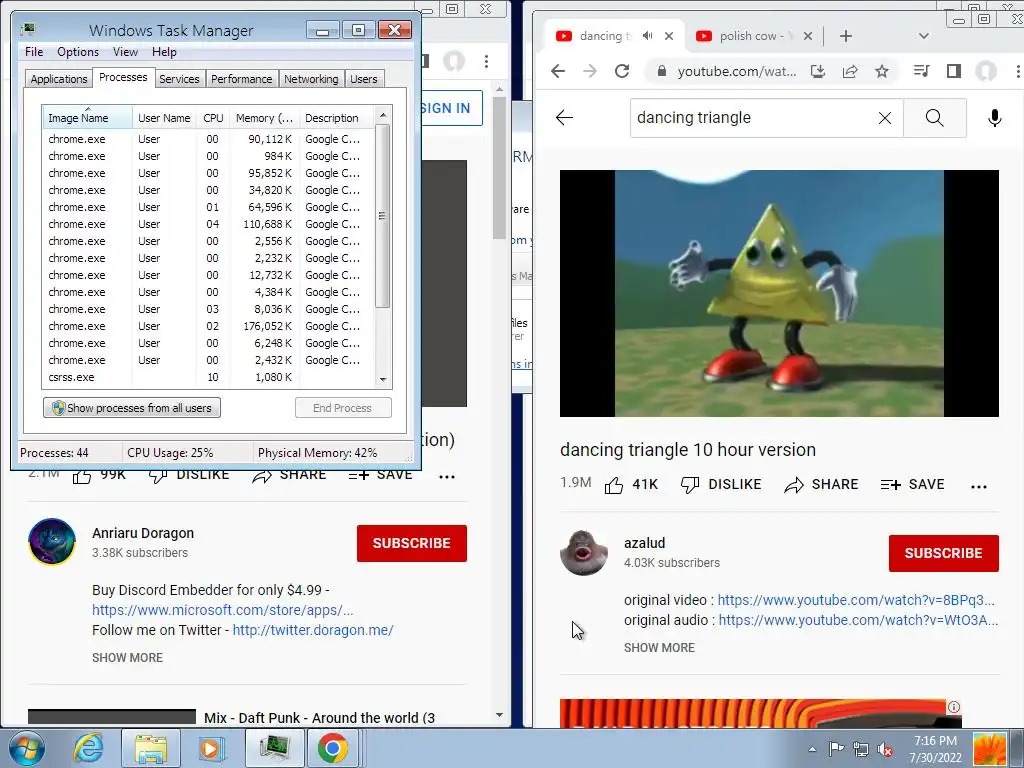The image size is (1024, 768).
Task: Click the dancing triangle video player
Action: pyautogui.click(x=779, y=293)
